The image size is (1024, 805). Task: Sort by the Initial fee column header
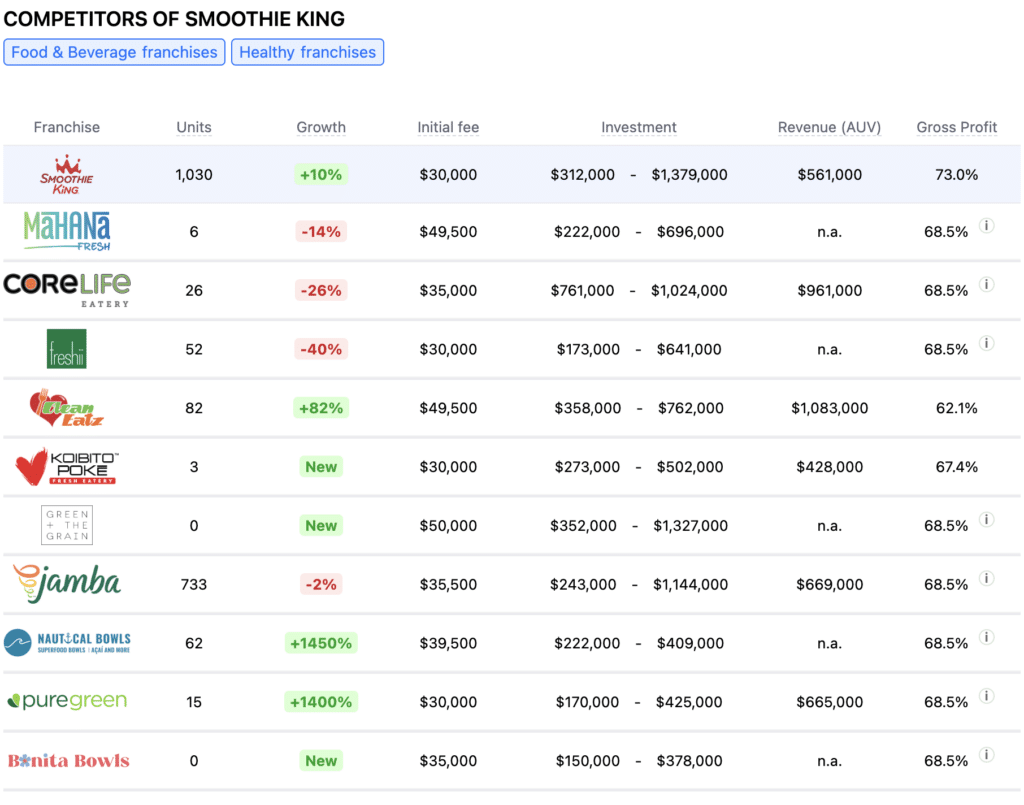click(448, 127)
